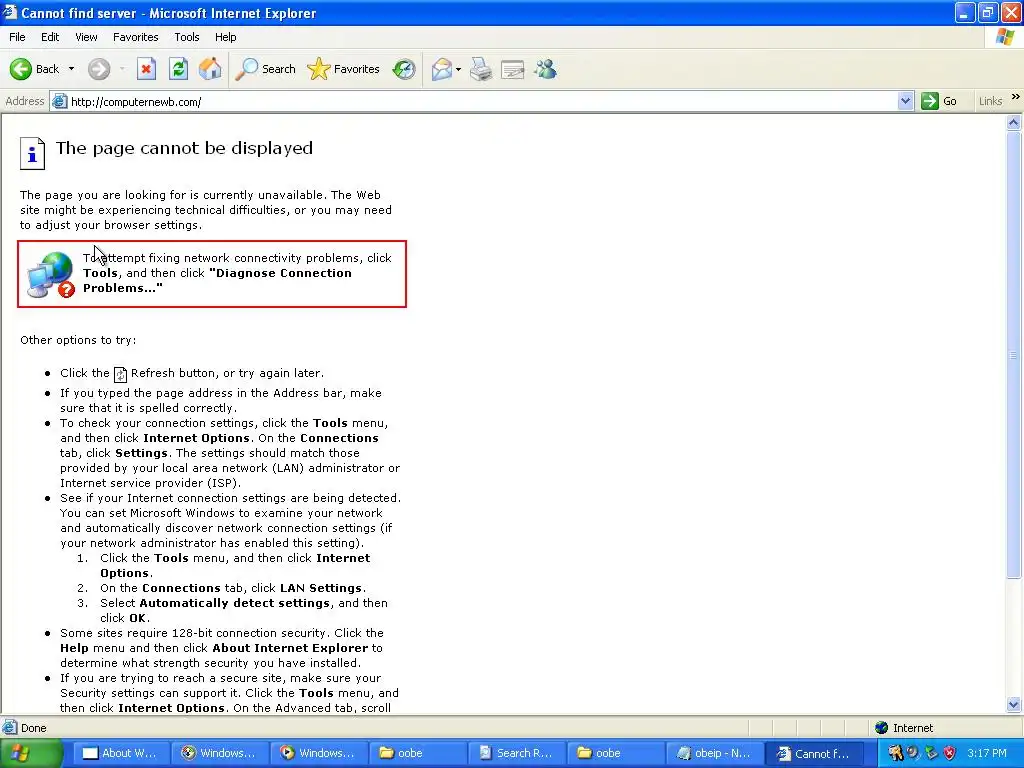
Task: Expand the address bar dropdown list
Action: pyautogui.click(x=905, y=101)
